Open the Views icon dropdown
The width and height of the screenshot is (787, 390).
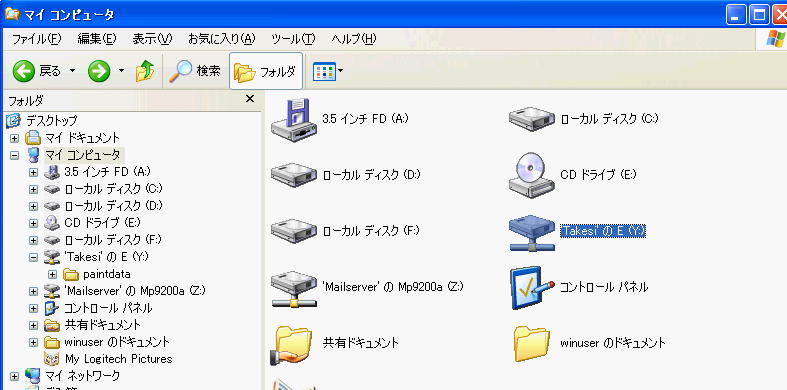[328, 71]
